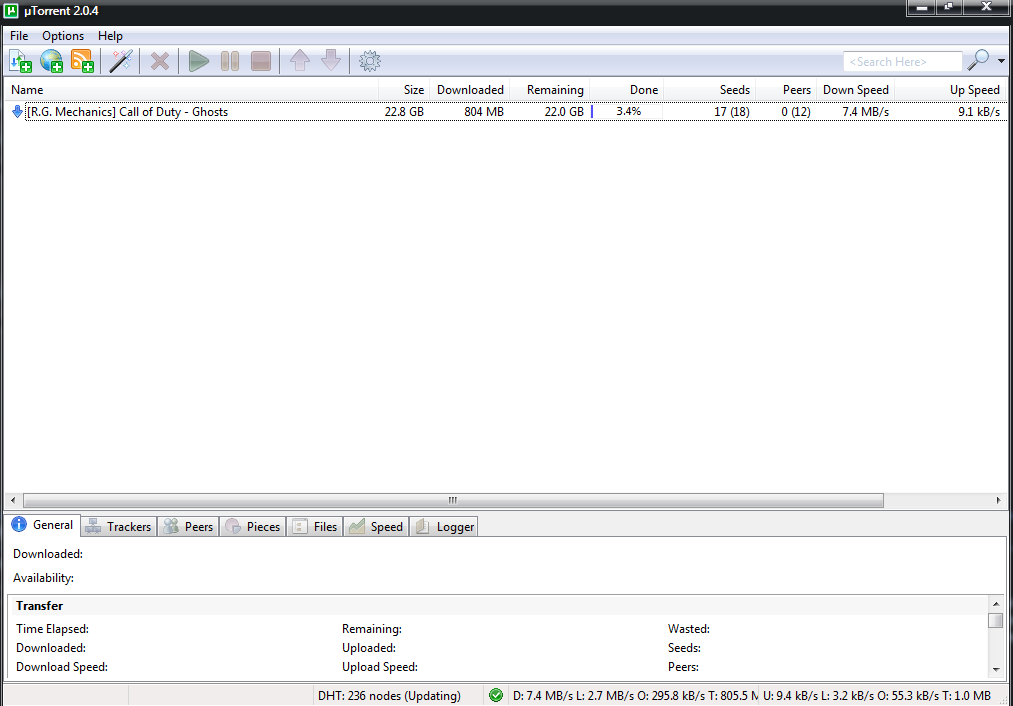This screenshot has width=1013, height=706.
Task: Open the File menu
Action: pyautogui.click(x=19, y=36)
